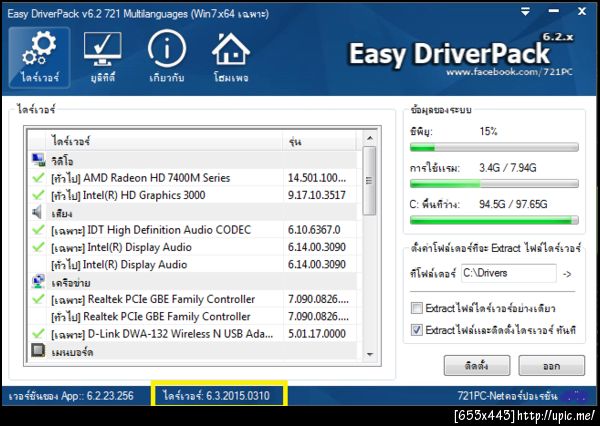
Task: Click the C: free space progress bar
Action: click(494, 220)
